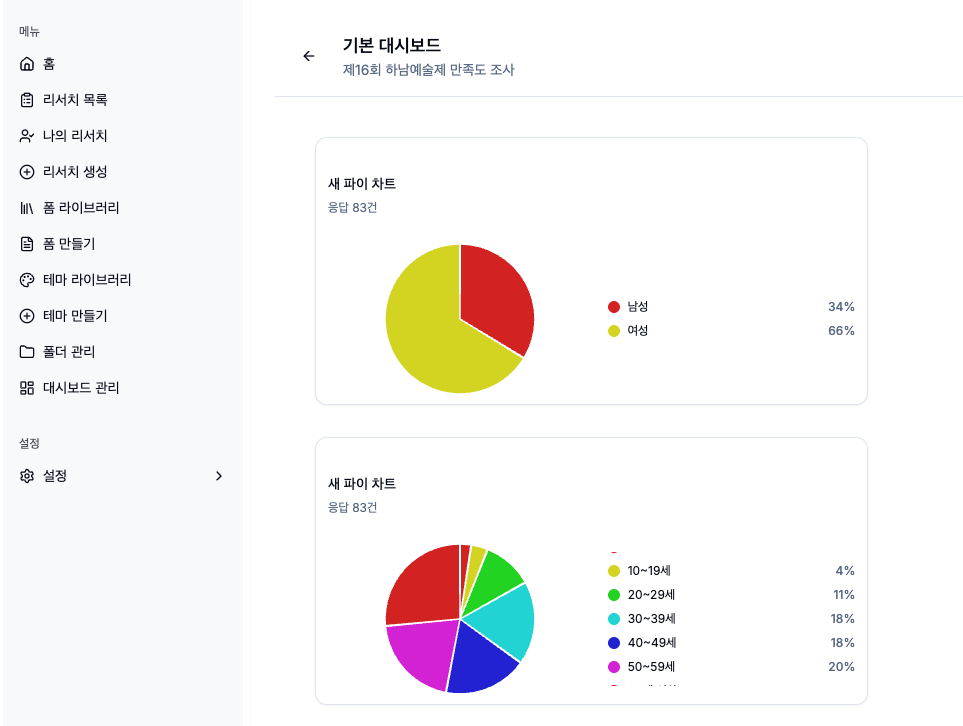The width and height of the screenshot is (963, 726).
Task: Click the gear icon beside 설정
Action: [27, 476]
